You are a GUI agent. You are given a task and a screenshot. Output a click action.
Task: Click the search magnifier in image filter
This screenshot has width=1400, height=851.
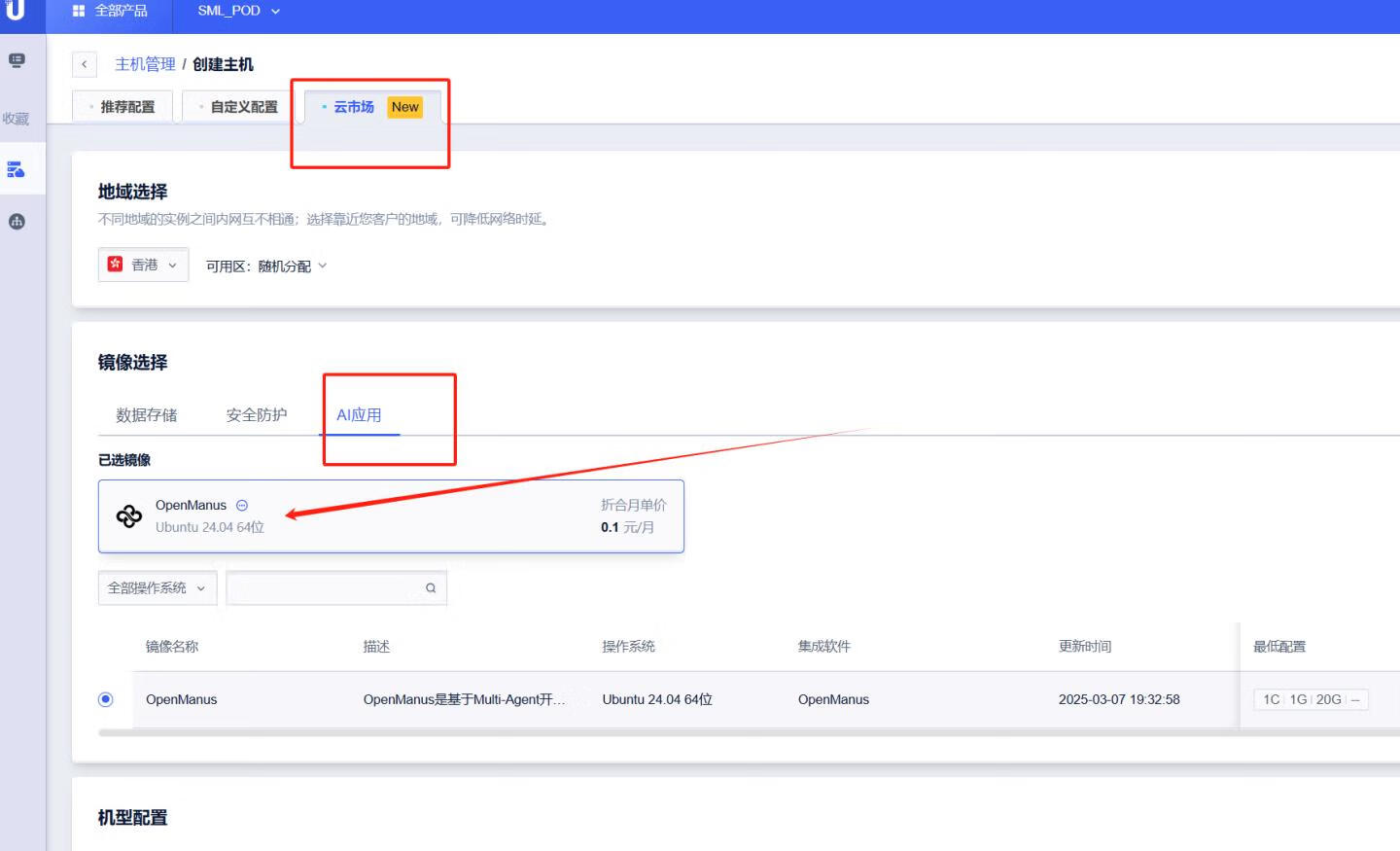[x=431, y=587]
